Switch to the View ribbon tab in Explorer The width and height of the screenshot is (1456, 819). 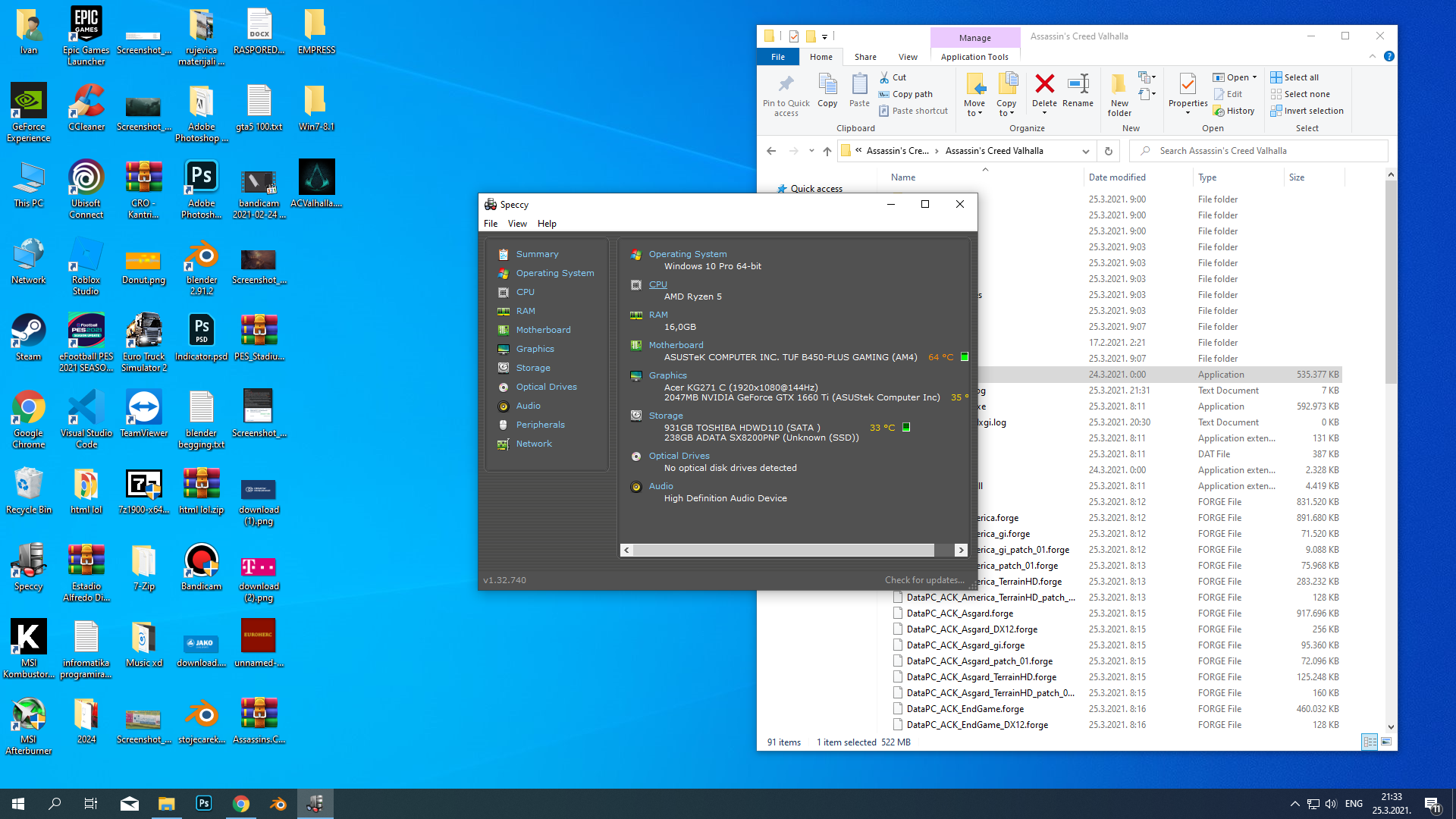pyautogui.click(x=908, y=57)
